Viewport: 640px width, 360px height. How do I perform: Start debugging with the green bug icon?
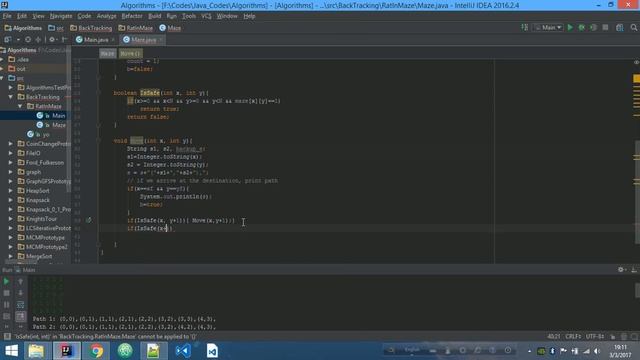coord(582,28)
